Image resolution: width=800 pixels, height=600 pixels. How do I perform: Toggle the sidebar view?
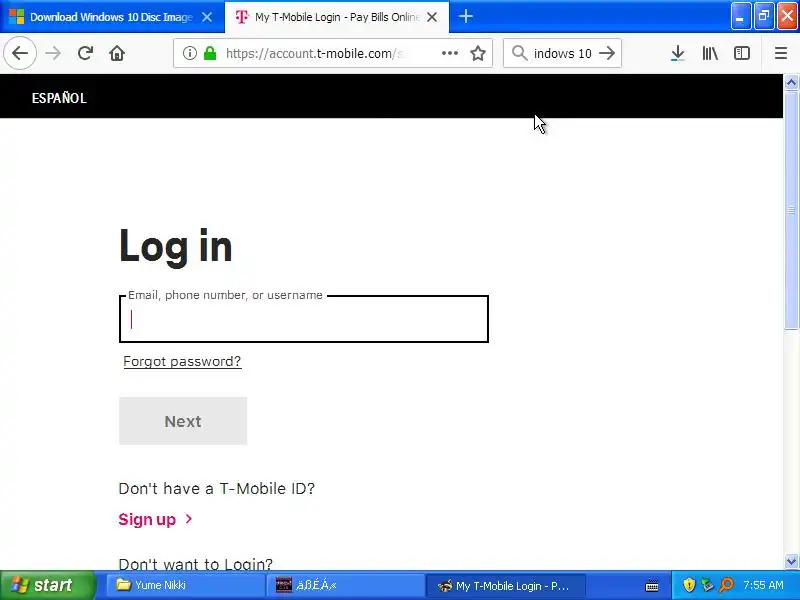742,53
